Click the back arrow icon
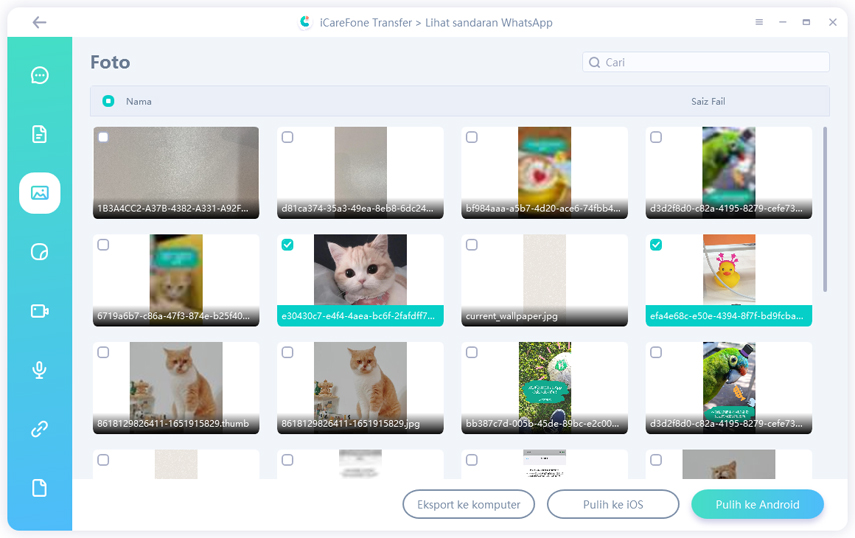This screenshot has width=855, height=538. click(x=39, y=22)
